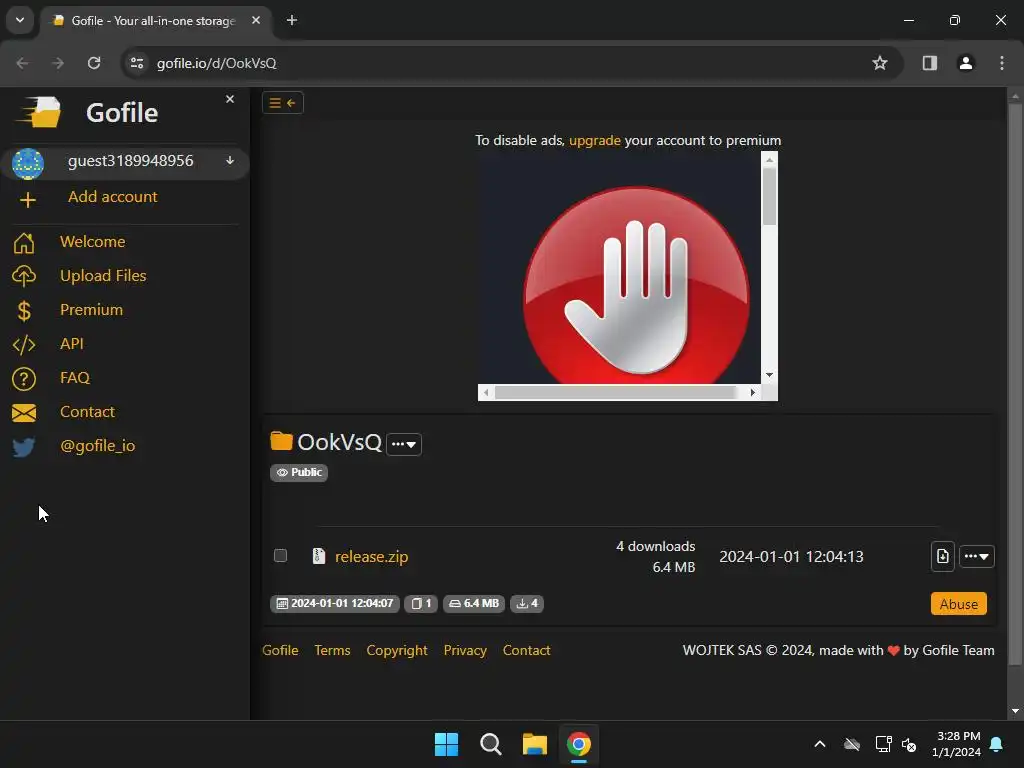
Task: Open Chrome's three-dot menu
Action: 1002,63
